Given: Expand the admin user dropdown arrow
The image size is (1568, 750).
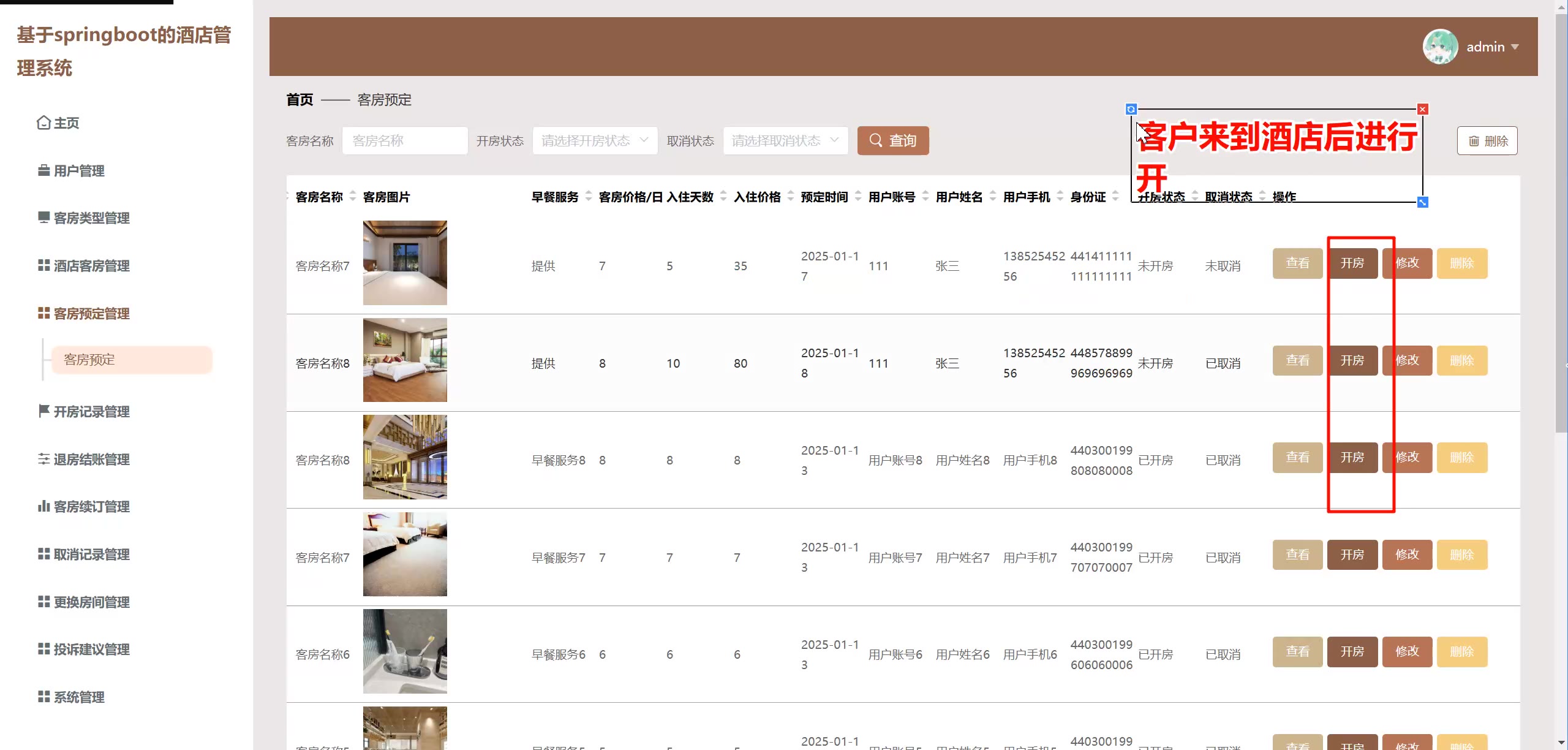Looking at the screenshot, I should tap(1515, 47).
